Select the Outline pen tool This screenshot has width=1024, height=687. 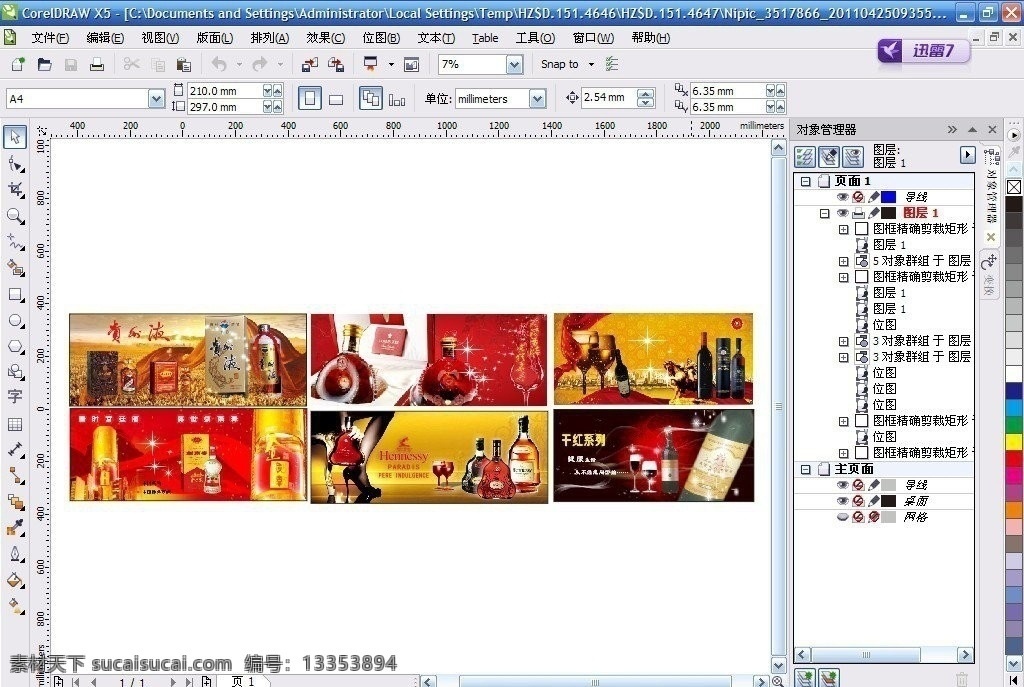(16, 554)
